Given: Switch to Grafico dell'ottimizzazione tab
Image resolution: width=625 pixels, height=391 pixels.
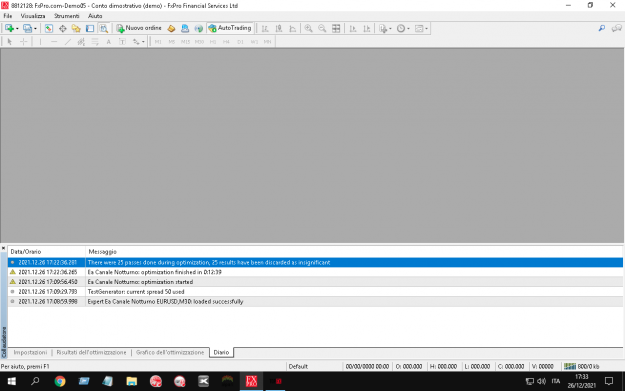Looking at the screenshot, I should tap(170, 352).
